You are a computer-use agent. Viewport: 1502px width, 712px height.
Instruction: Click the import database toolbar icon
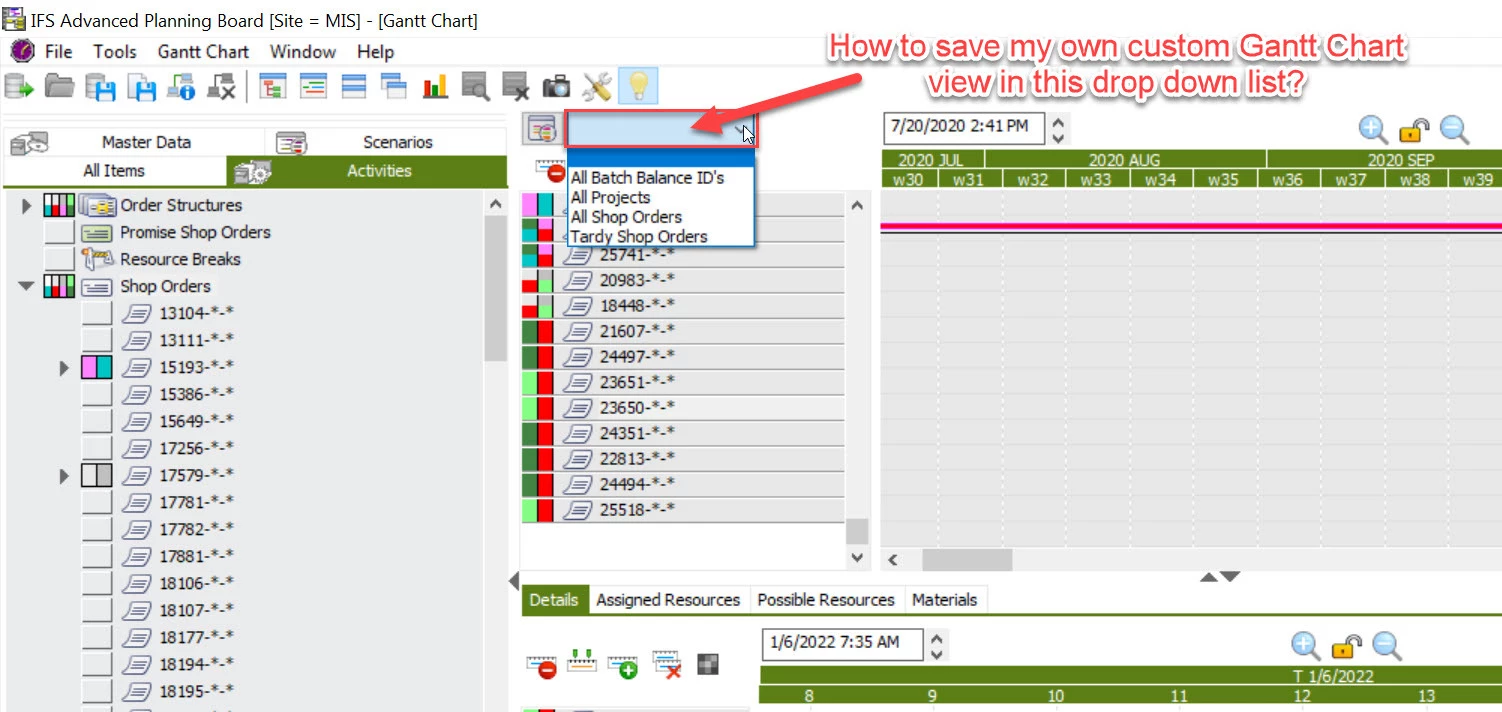[x=19, y=87]
